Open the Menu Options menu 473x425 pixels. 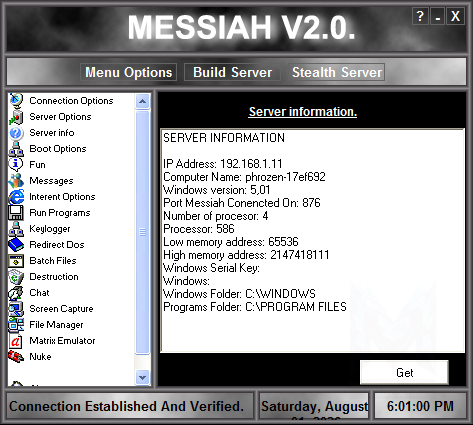(128, 72)
